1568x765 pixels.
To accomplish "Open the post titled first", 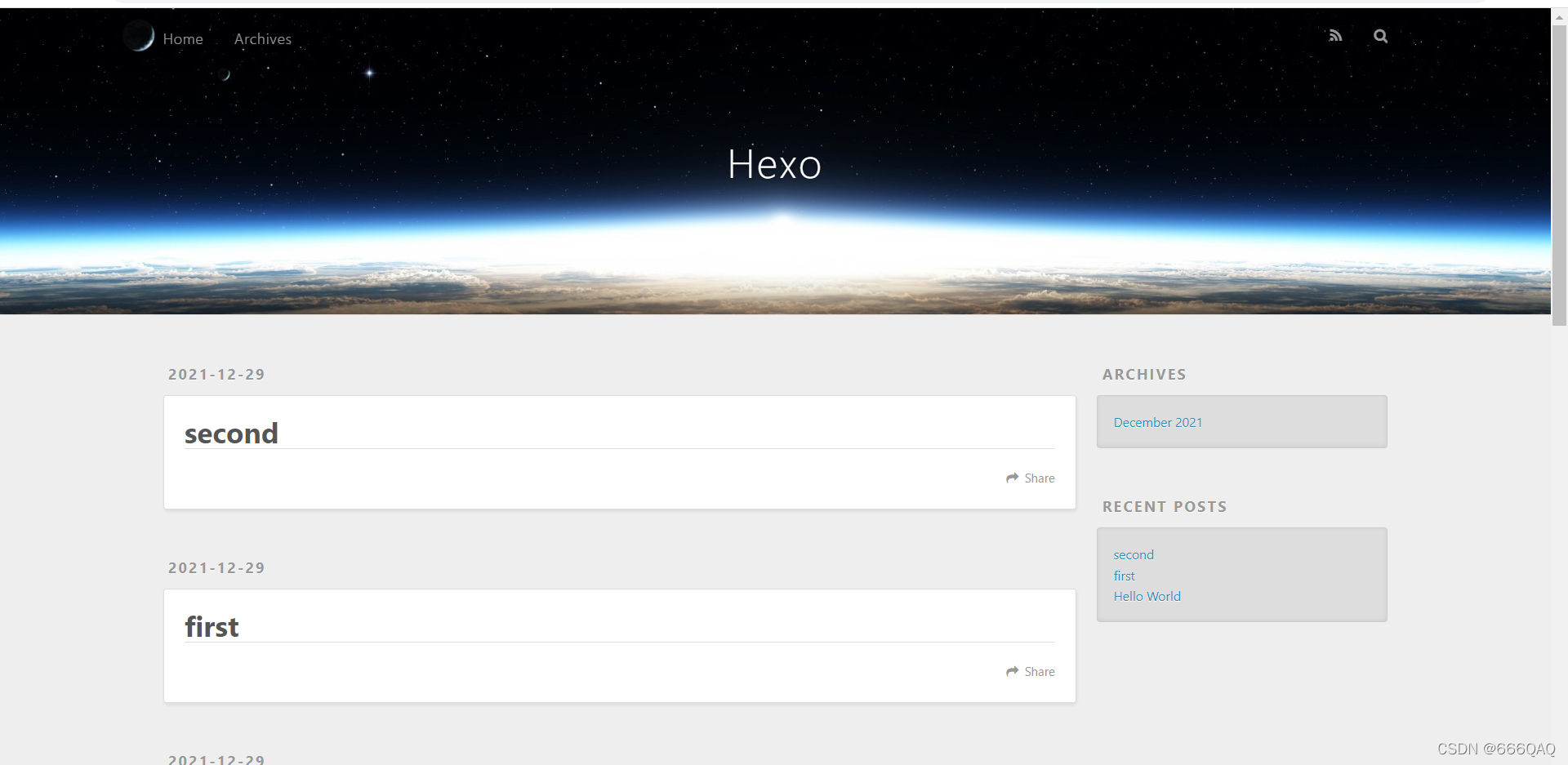I will (x=212, y=626).
